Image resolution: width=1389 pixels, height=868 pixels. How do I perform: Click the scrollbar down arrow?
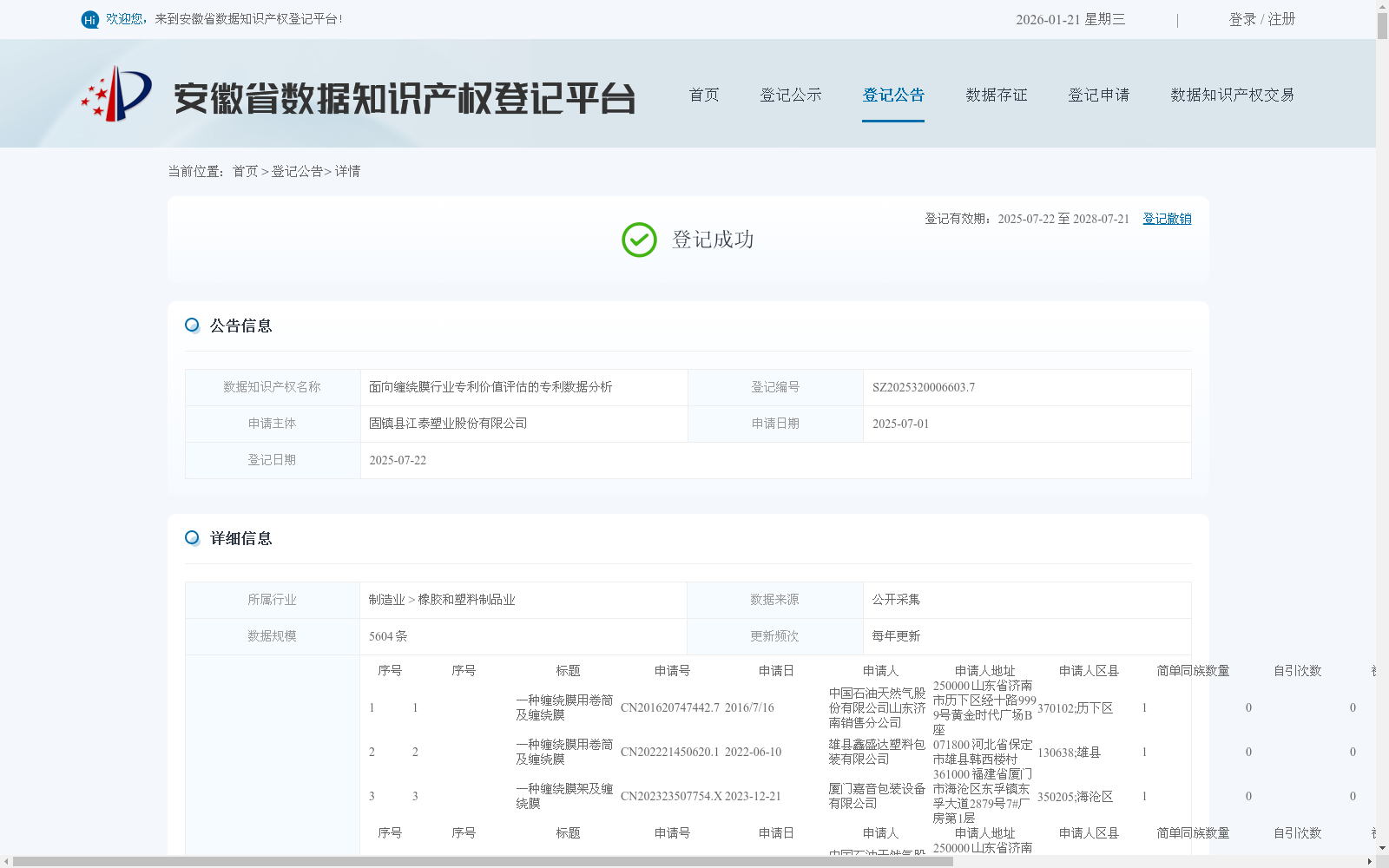tap(1382, 849)
